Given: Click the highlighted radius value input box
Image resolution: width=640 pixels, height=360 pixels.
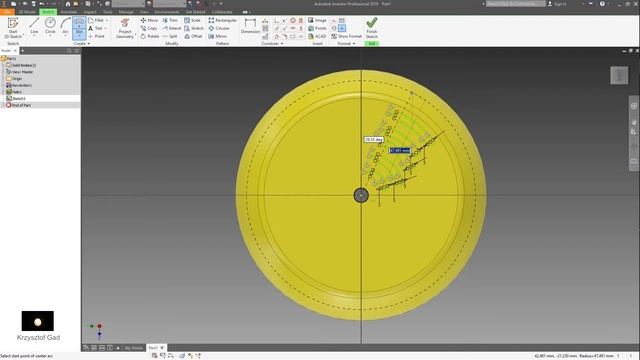Looking at the screenshot, I should pyautogui.click(x=400, y=151).
